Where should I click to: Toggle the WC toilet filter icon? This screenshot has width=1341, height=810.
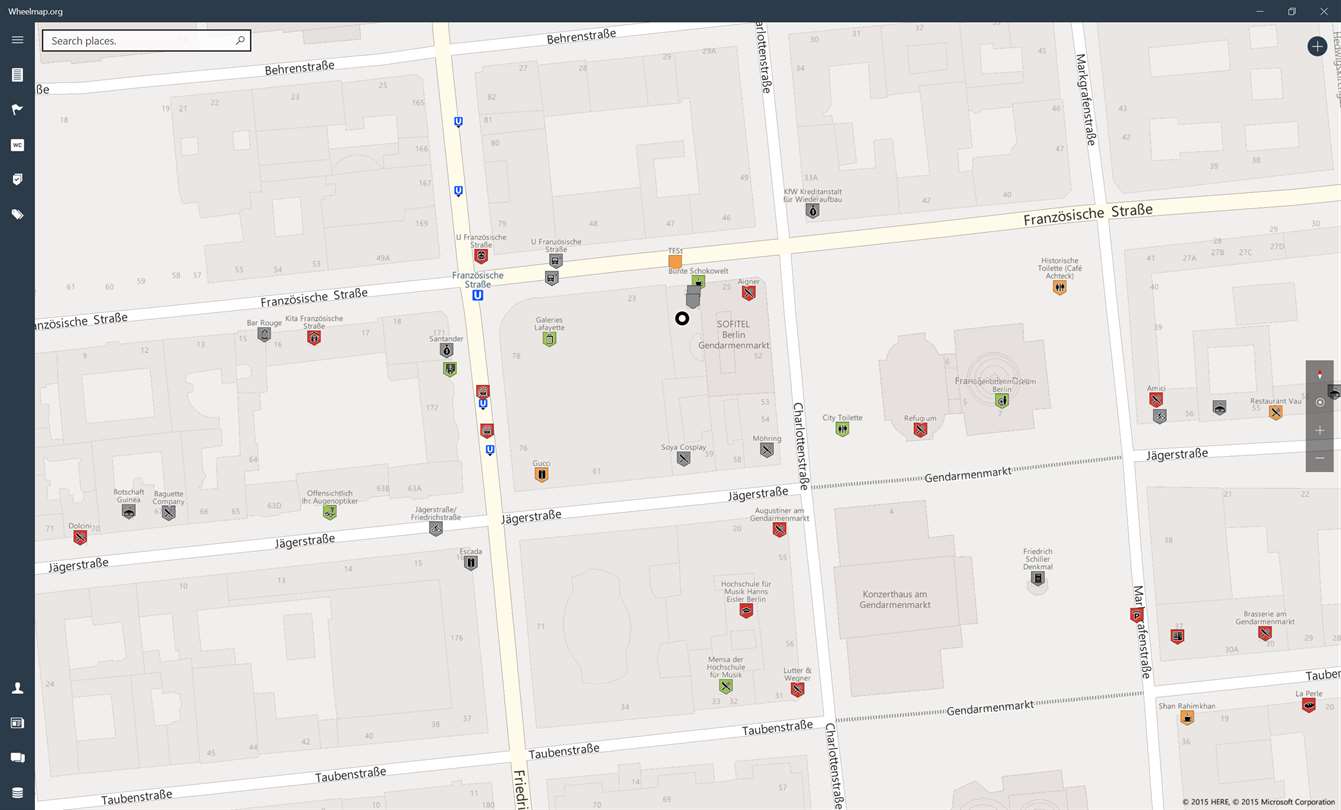pyautogui.click(x=17, y=145)
